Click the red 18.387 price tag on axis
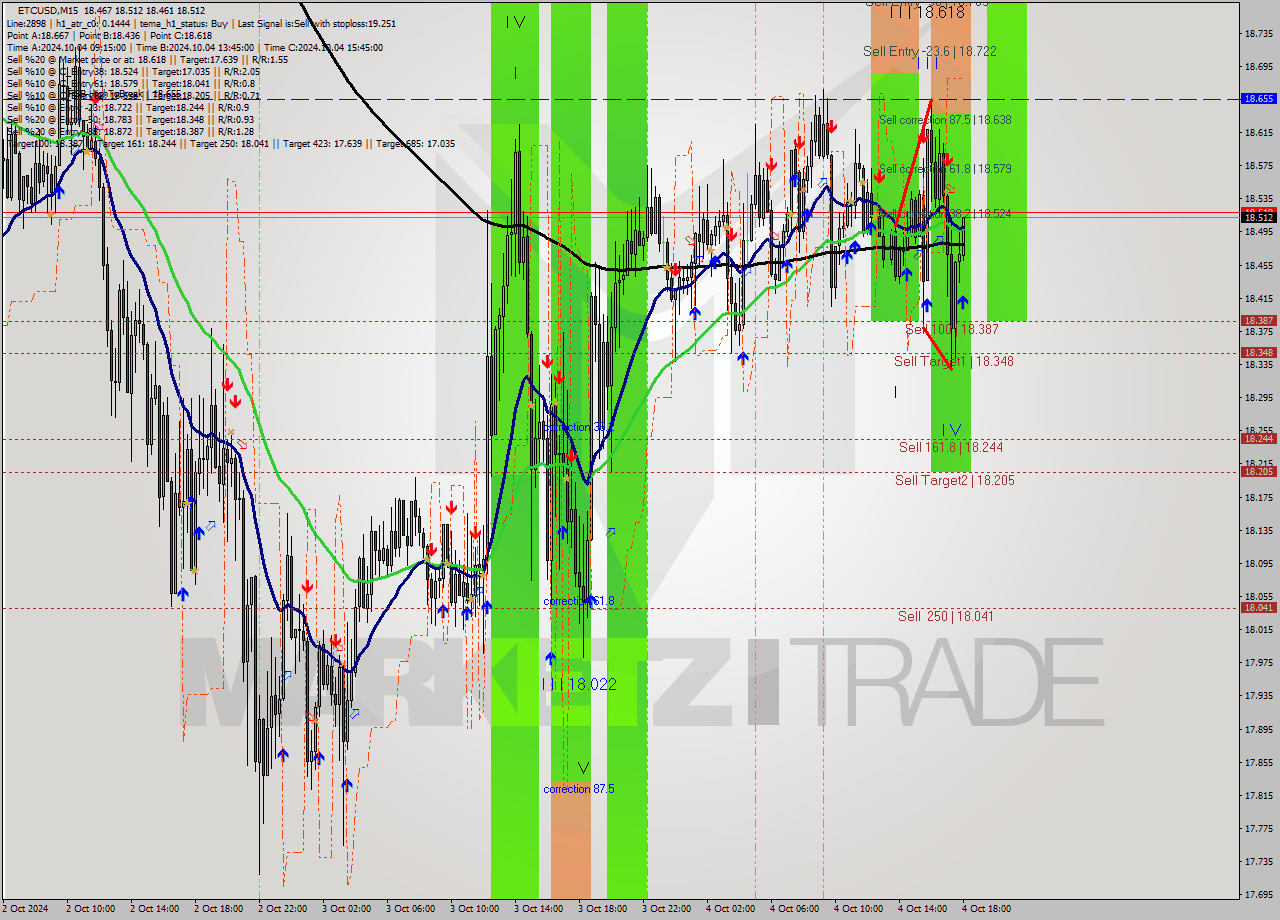1280x920 pixels. [x=1257, y=321]
